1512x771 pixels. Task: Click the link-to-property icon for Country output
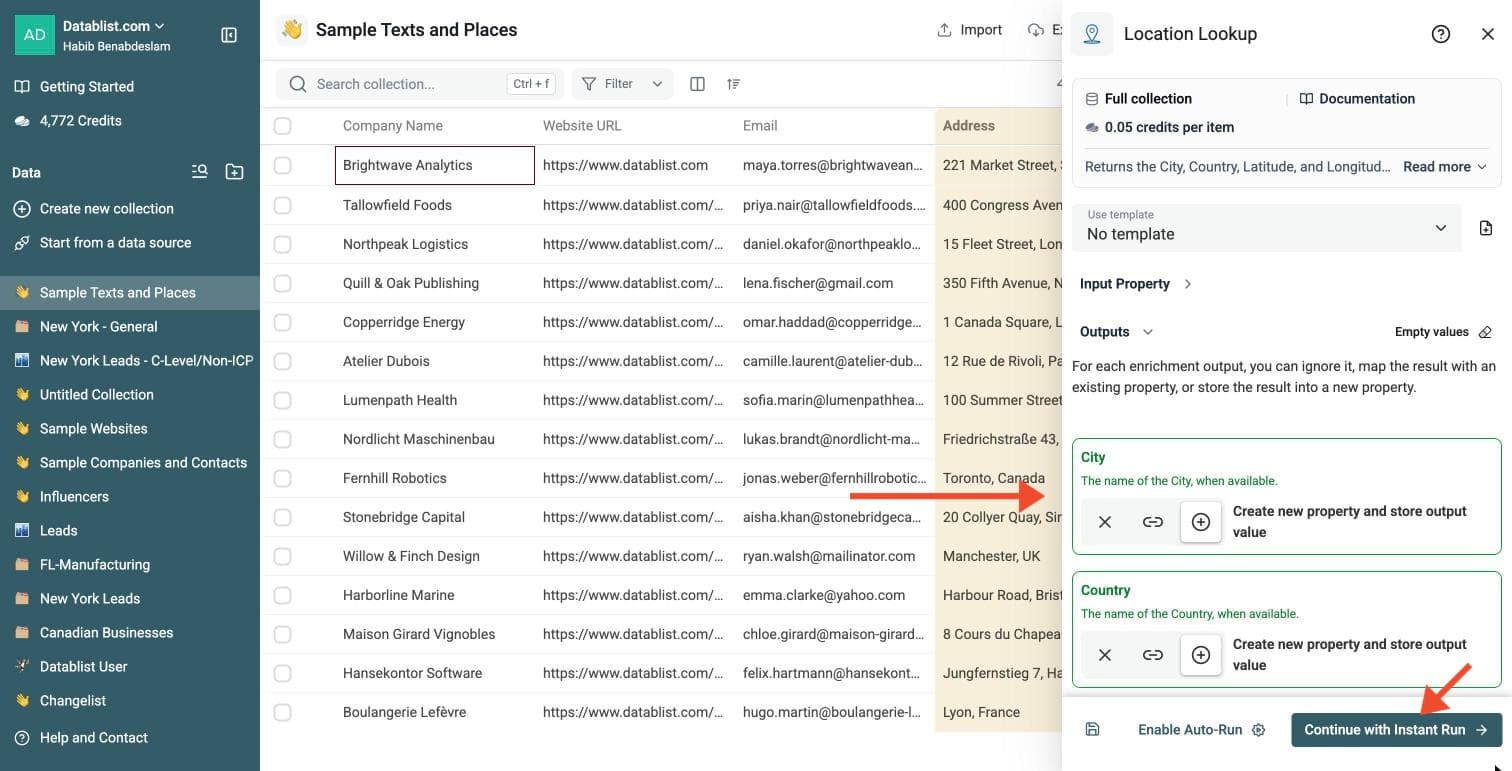1153,655
